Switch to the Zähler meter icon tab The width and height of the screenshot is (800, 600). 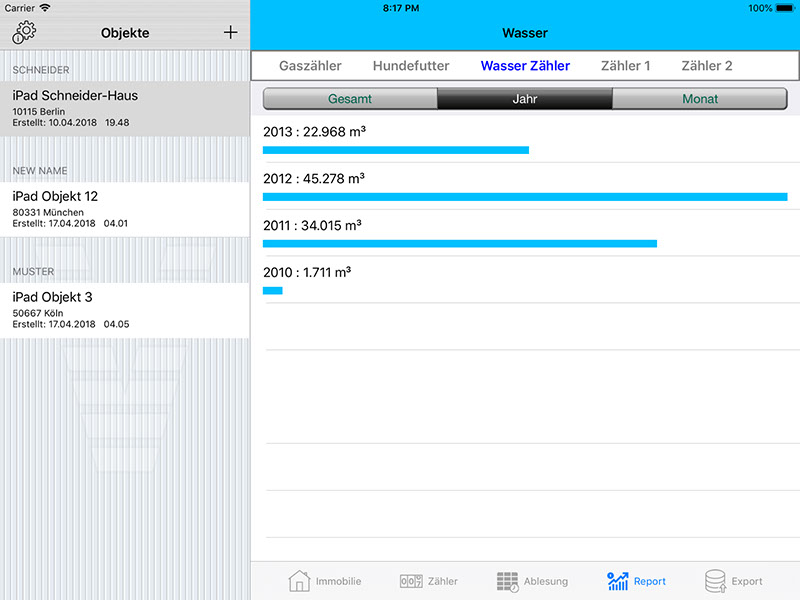[411, 581]
